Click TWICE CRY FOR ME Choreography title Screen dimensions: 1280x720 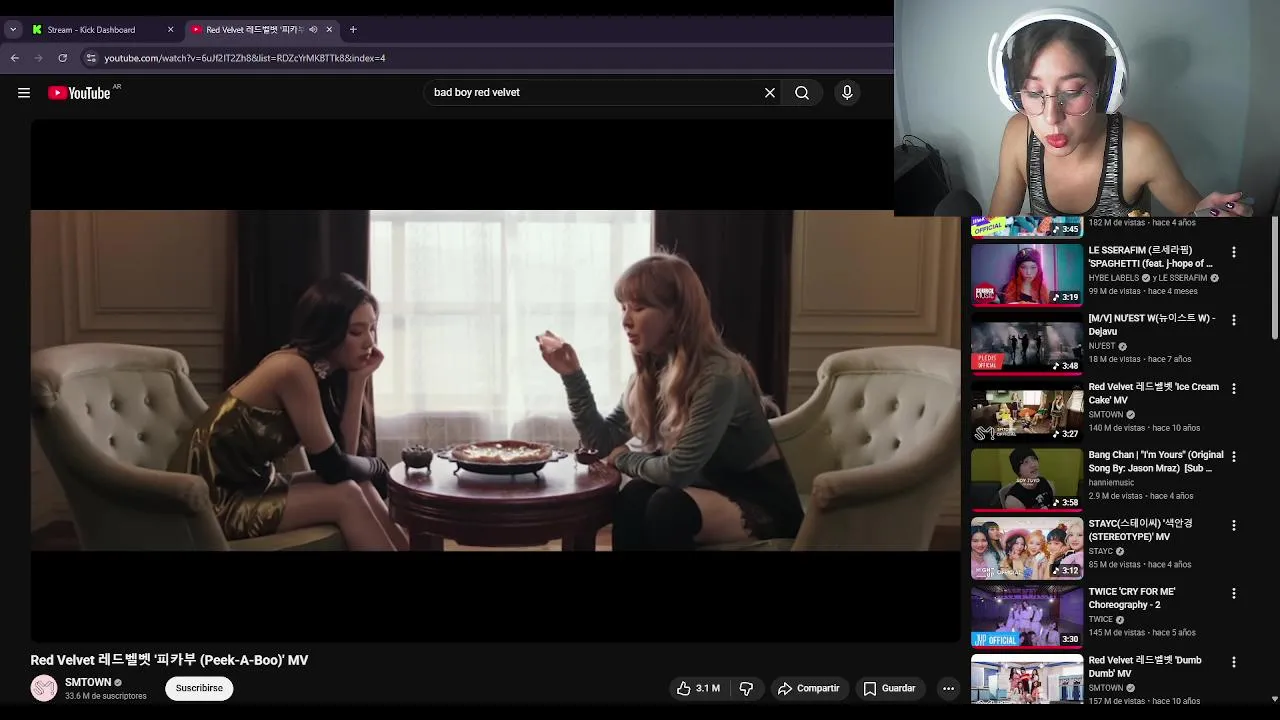1132,598
